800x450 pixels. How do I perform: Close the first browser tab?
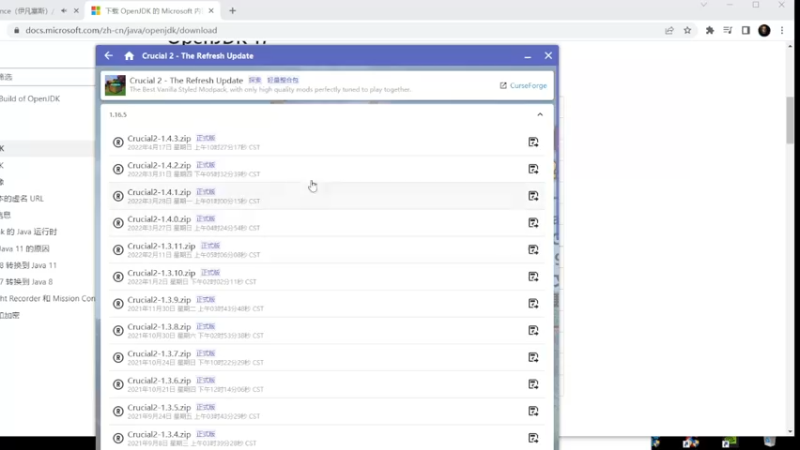[x=76, y=11]
